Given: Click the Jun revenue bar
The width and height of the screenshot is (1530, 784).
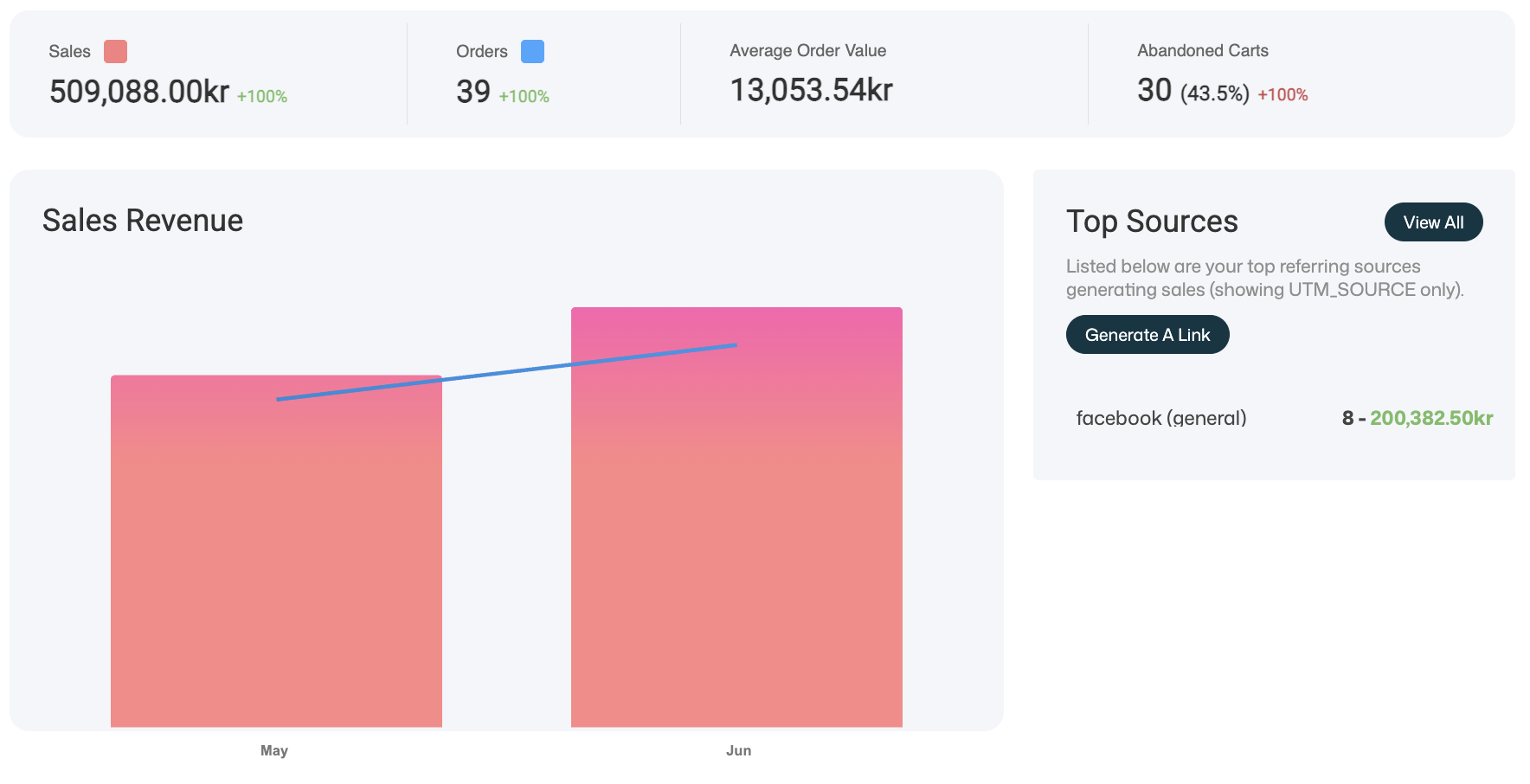Looking at the screenshot, I should pos(736,517).
